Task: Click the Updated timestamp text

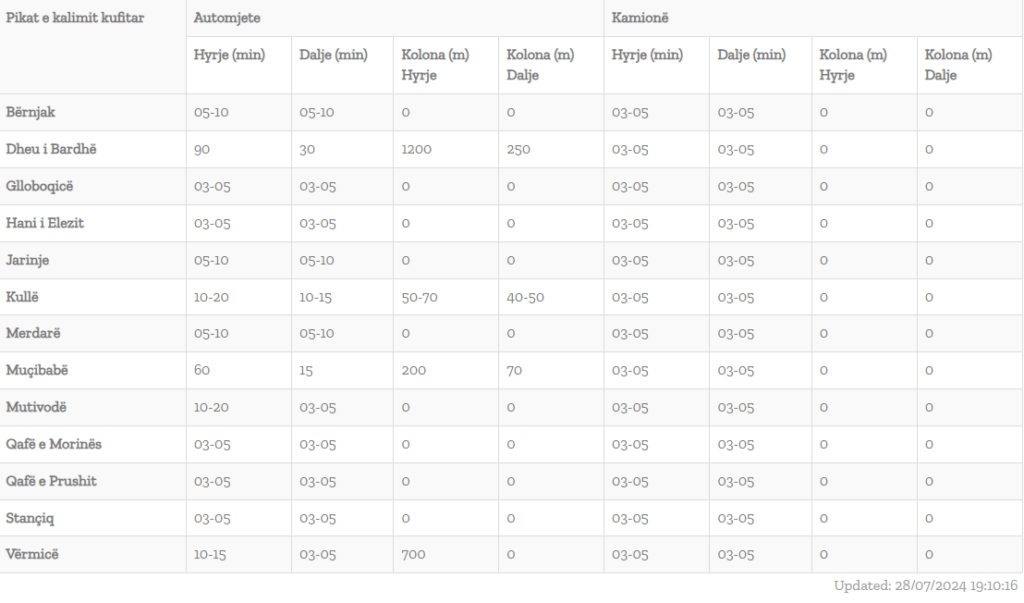Action: [x=925, y=585]
